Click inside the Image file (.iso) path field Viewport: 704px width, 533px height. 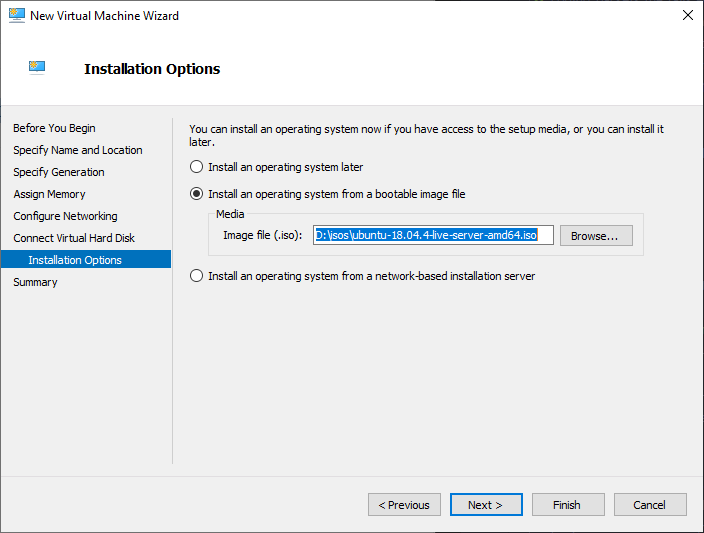click(x=432, y=236)
